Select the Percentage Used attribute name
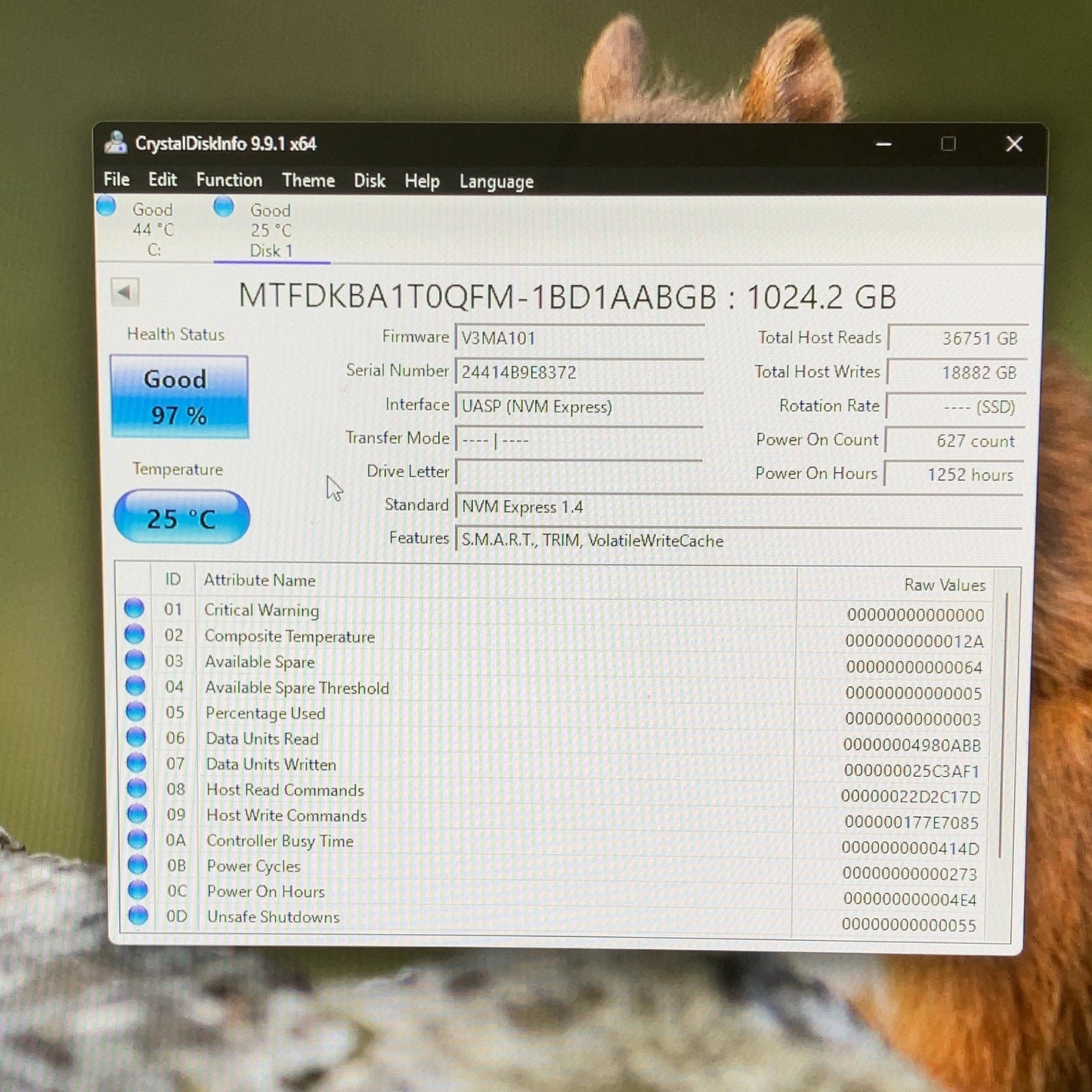Screen dimensions: 1092x1092 coord(265,713)
